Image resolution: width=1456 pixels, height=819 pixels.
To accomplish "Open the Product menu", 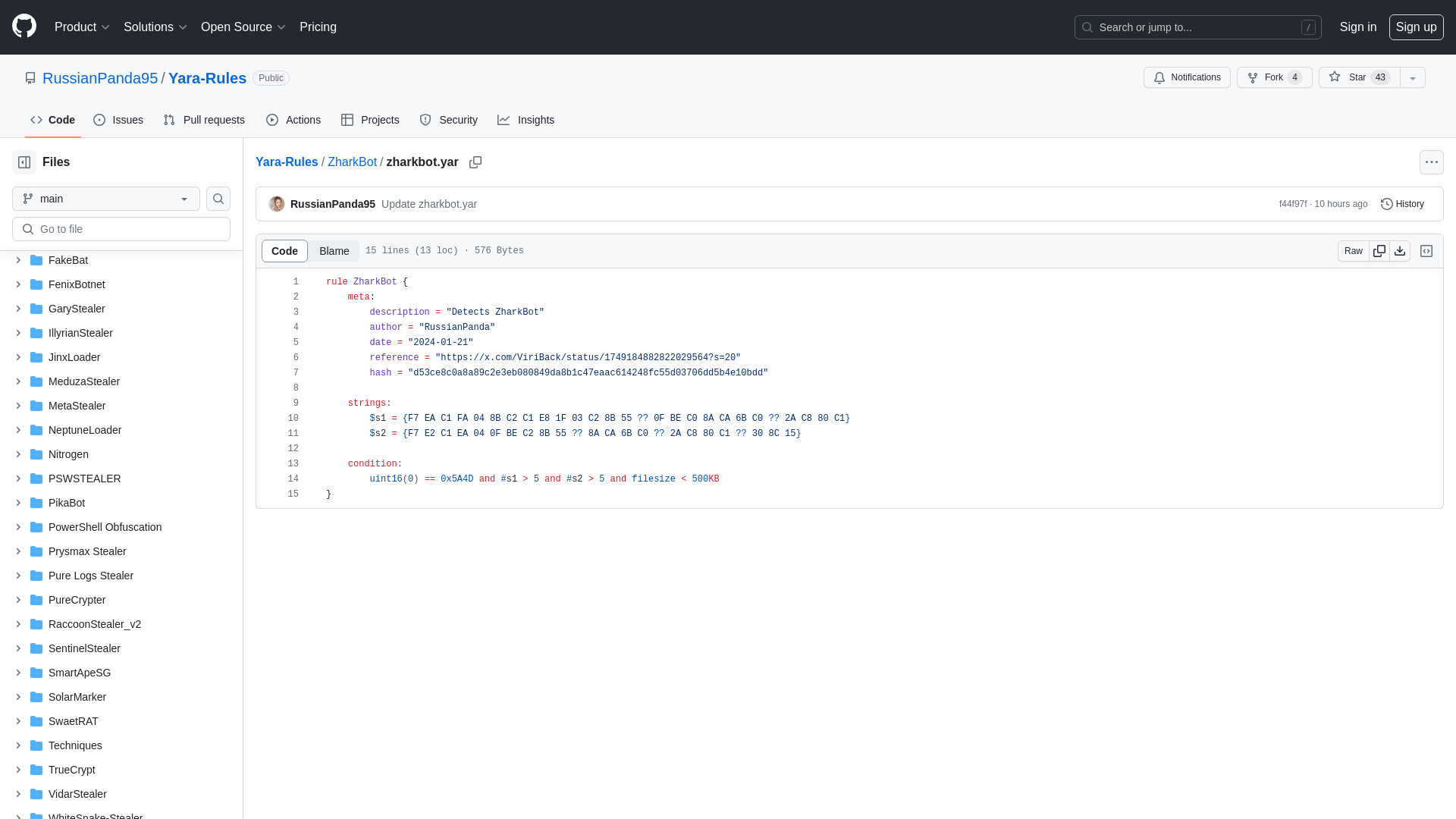I will pyautogui.click(x=82, y=27).
